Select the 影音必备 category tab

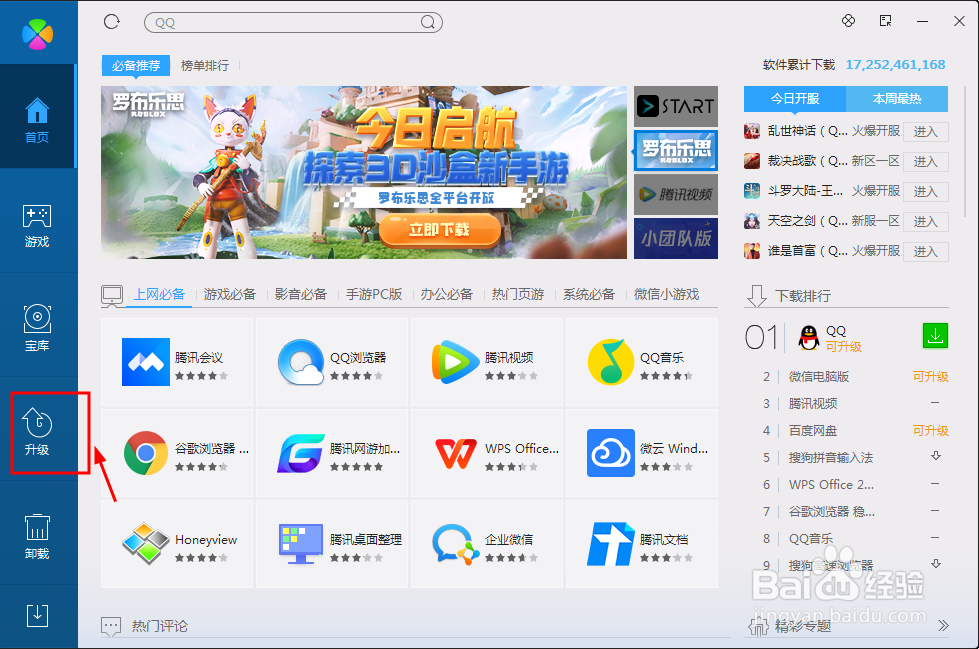301,294
